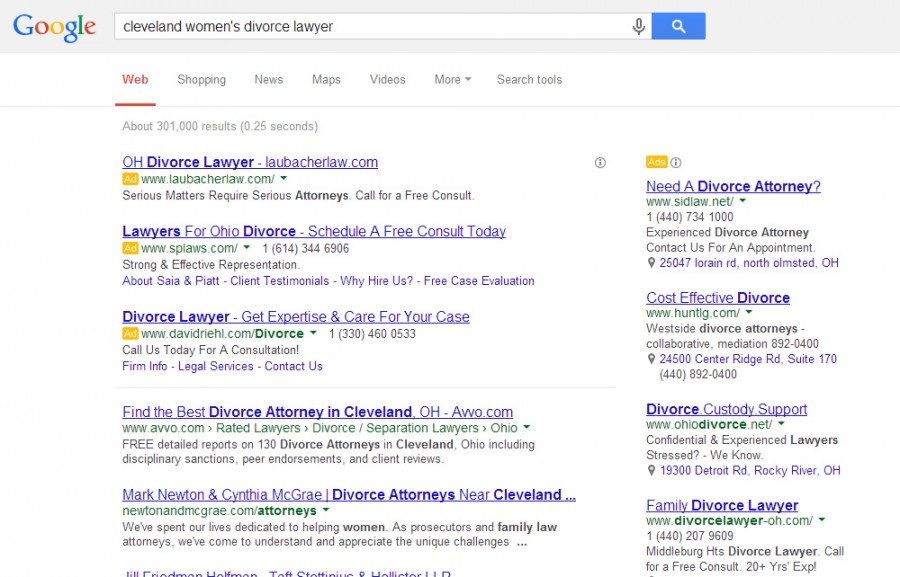Click phone number 1 (330) 460 0533
Screen dimensions: 900x577
[372, 334]
